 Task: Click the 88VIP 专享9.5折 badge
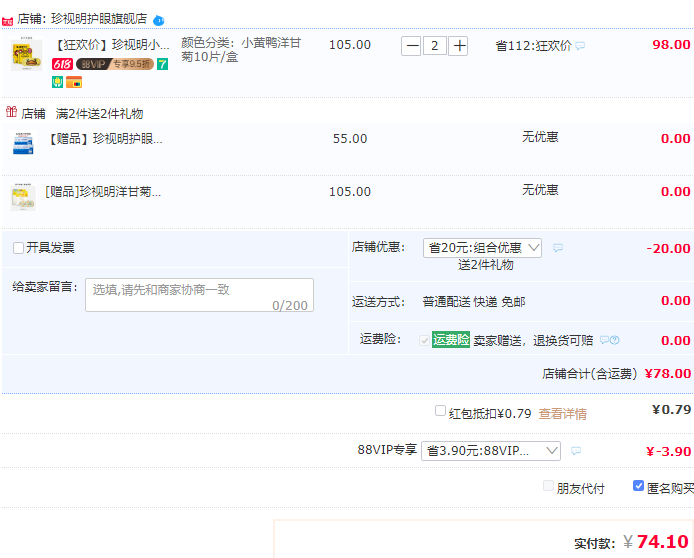[x=115, y=64]
